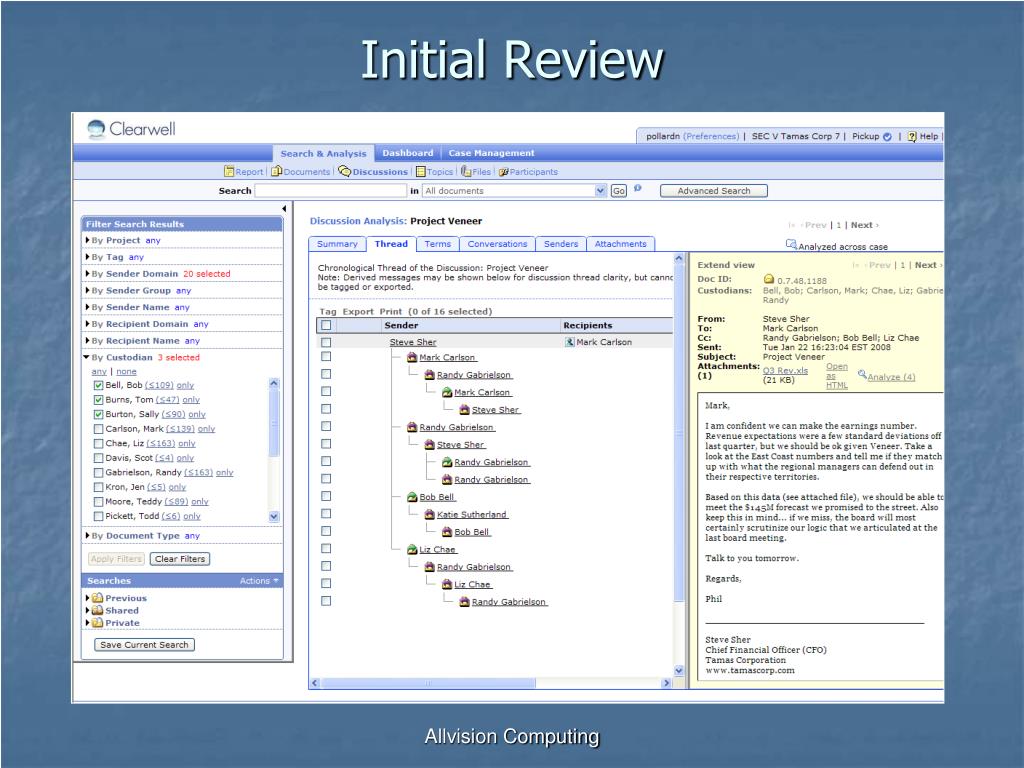Check the Chae, Liz custodian checkbox
Screen dimensions: 1024x768
click(x=99, y=443)
